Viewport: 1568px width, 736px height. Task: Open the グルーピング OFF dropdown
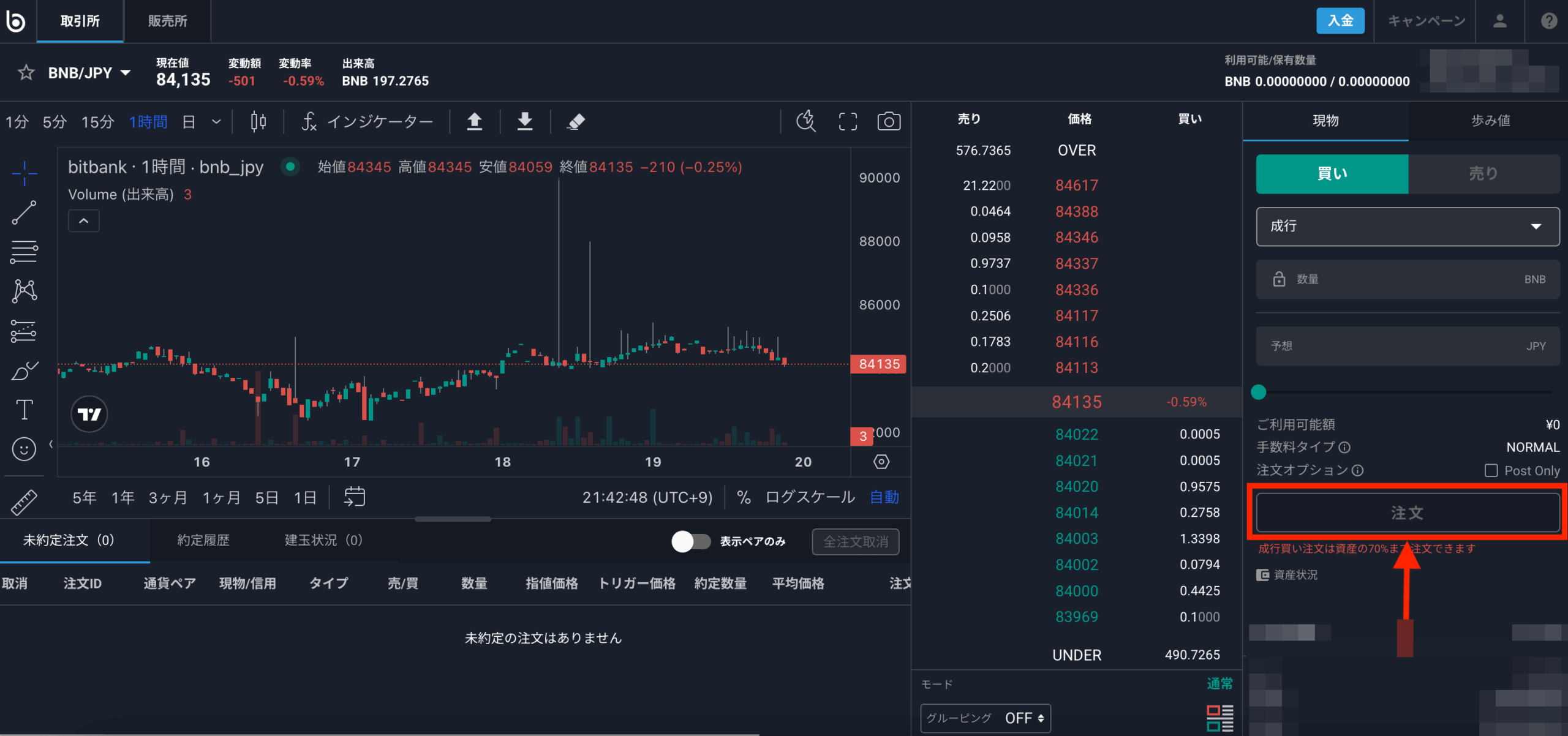click(x=986, y=718)
